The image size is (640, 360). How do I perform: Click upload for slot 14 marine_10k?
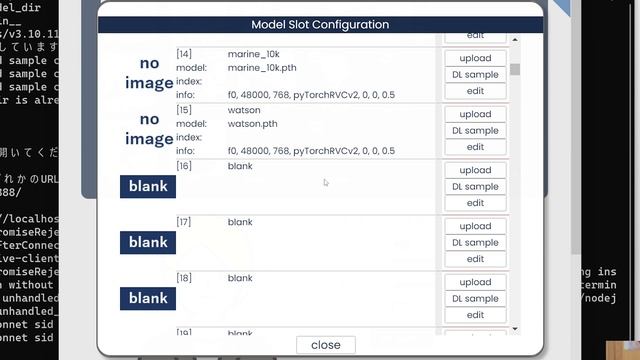[x=475, y=58]
